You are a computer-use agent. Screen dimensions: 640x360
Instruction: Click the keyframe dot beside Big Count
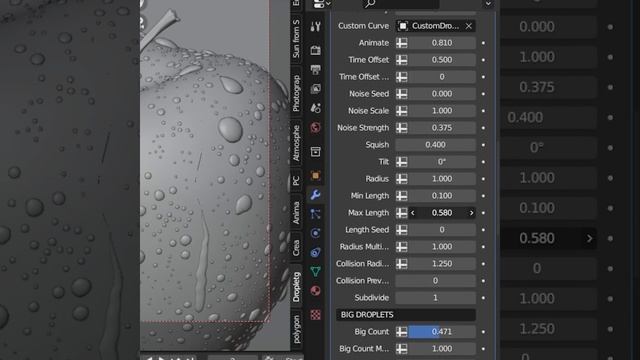pyautogui.click(x=483, y=332)
